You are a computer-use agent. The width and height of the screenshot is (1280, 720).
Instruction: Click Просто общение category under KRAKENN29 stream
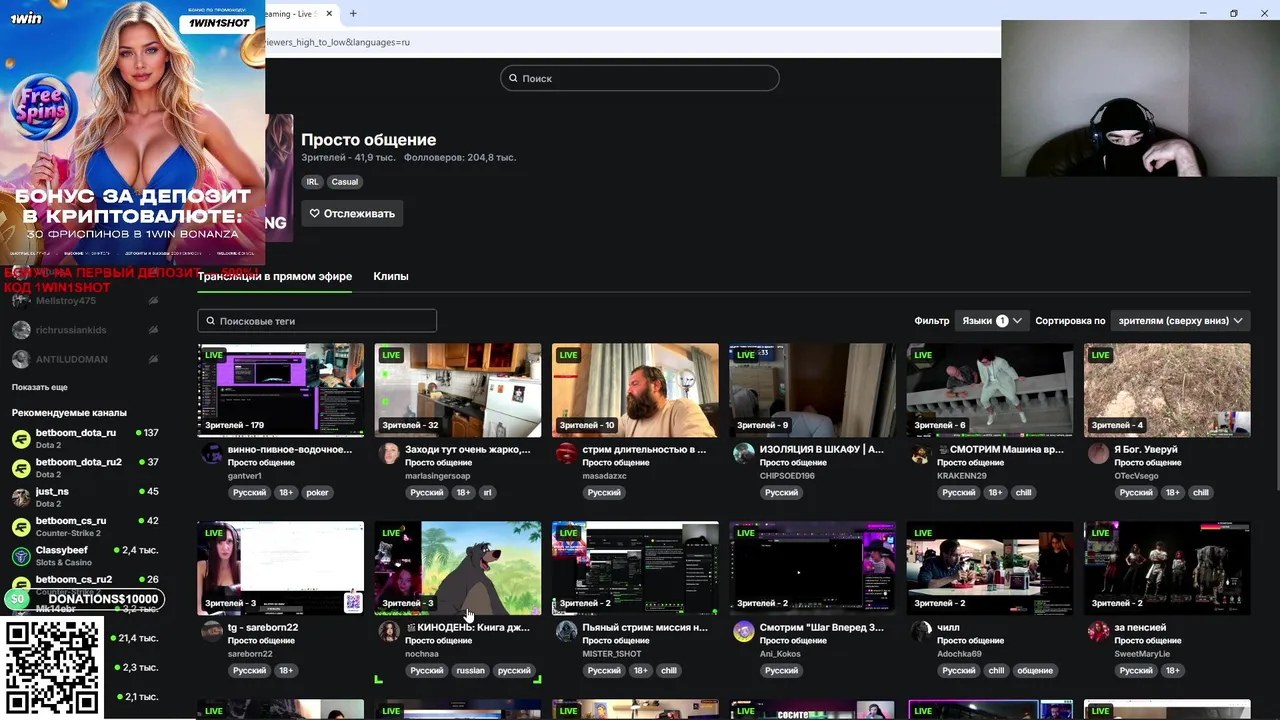tap(970, 463)
